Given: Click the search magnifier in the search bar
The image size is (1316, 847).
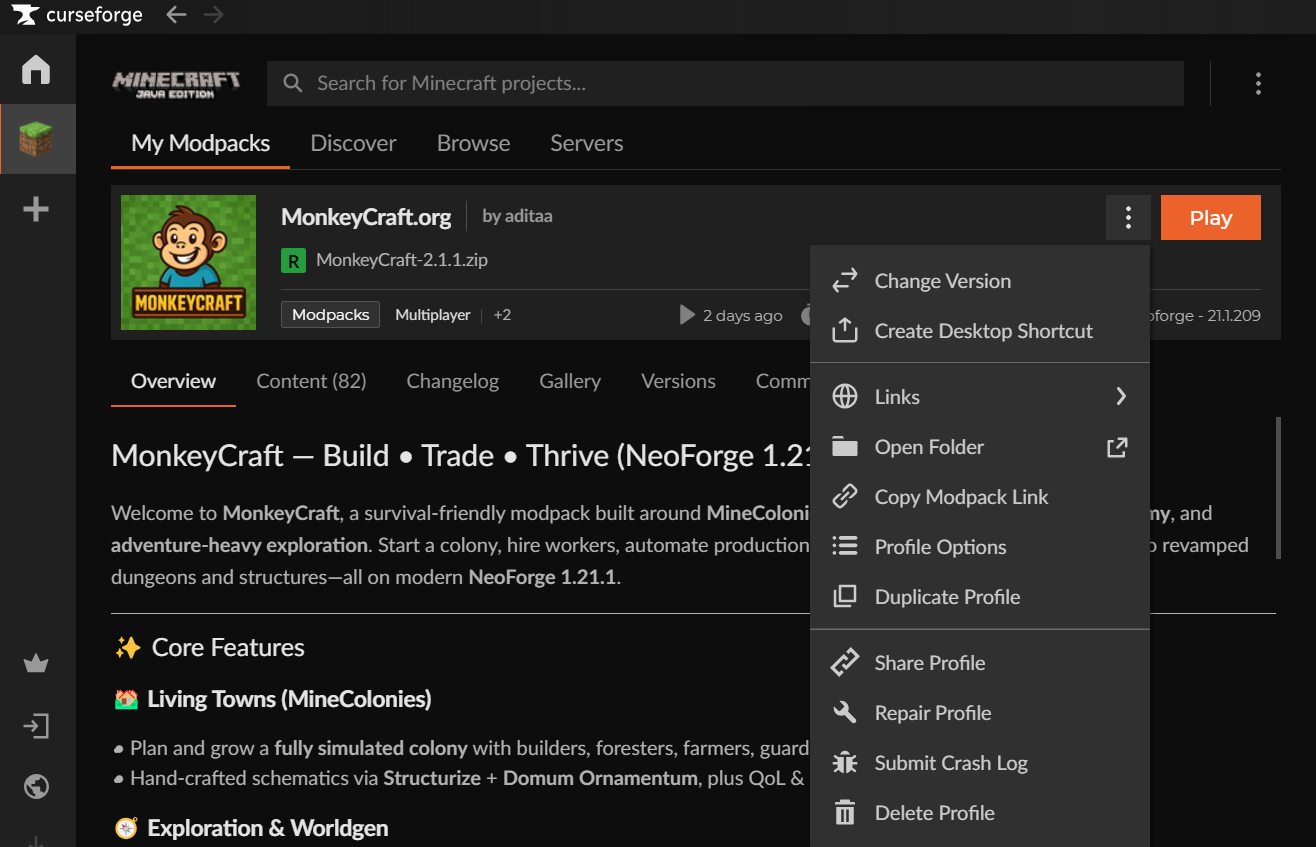Looking at the screenshot, I should coord(292,83).
